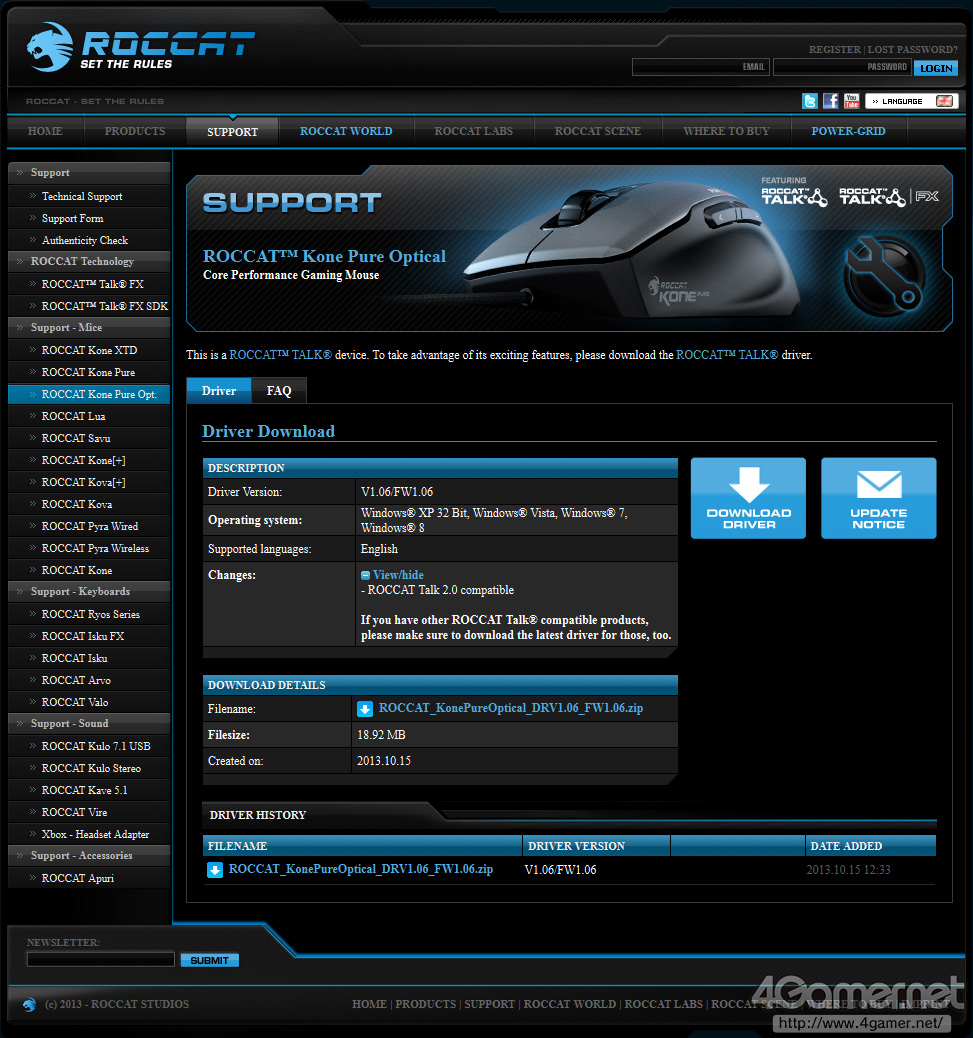Open the POWER-GRID menu item
This screenshot has height=1038, width=973.
click(x=849, y=131)
